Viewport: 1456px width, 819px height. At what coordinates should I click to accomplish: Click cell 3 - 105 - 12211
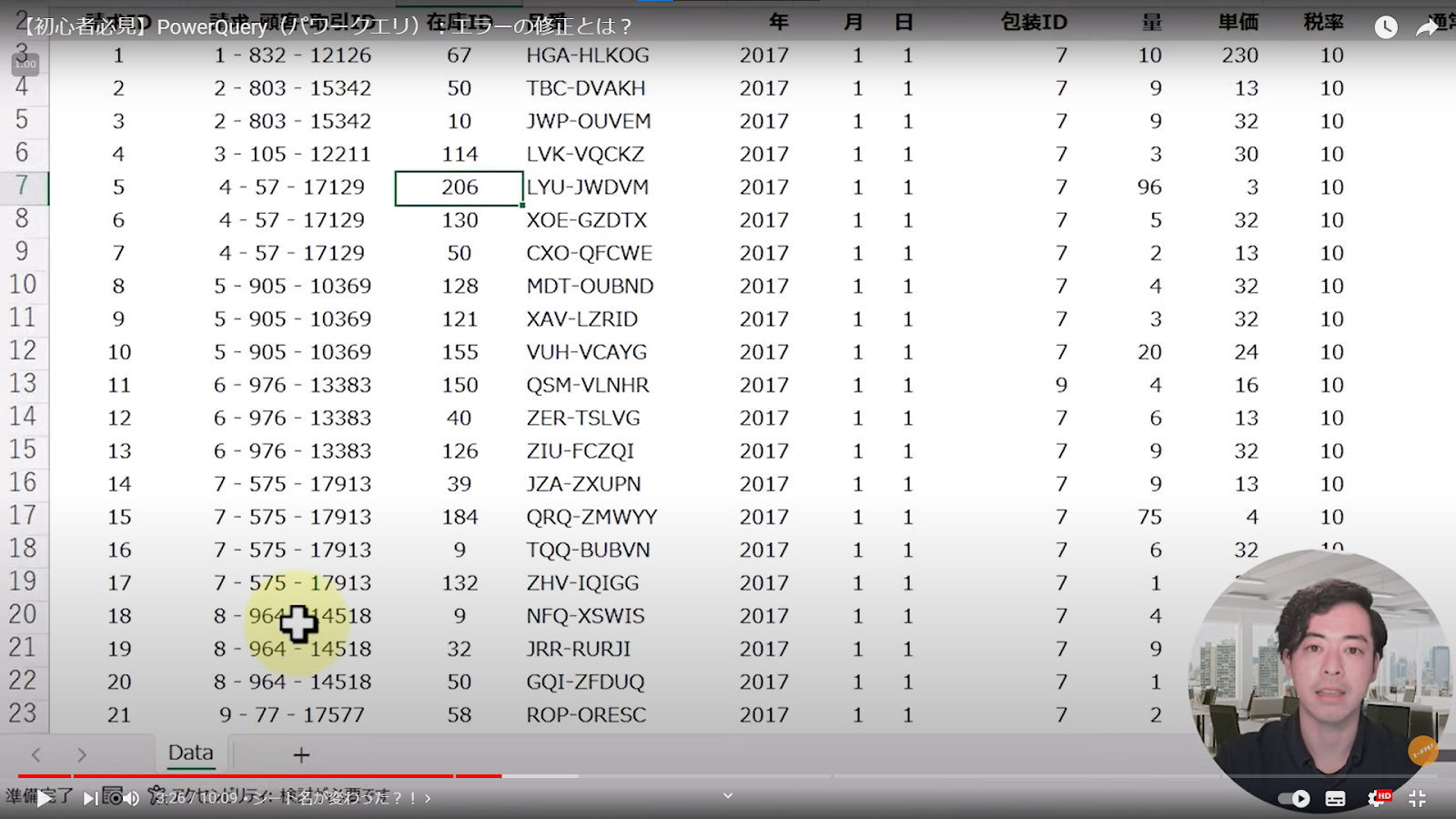[x=293, y=155]
